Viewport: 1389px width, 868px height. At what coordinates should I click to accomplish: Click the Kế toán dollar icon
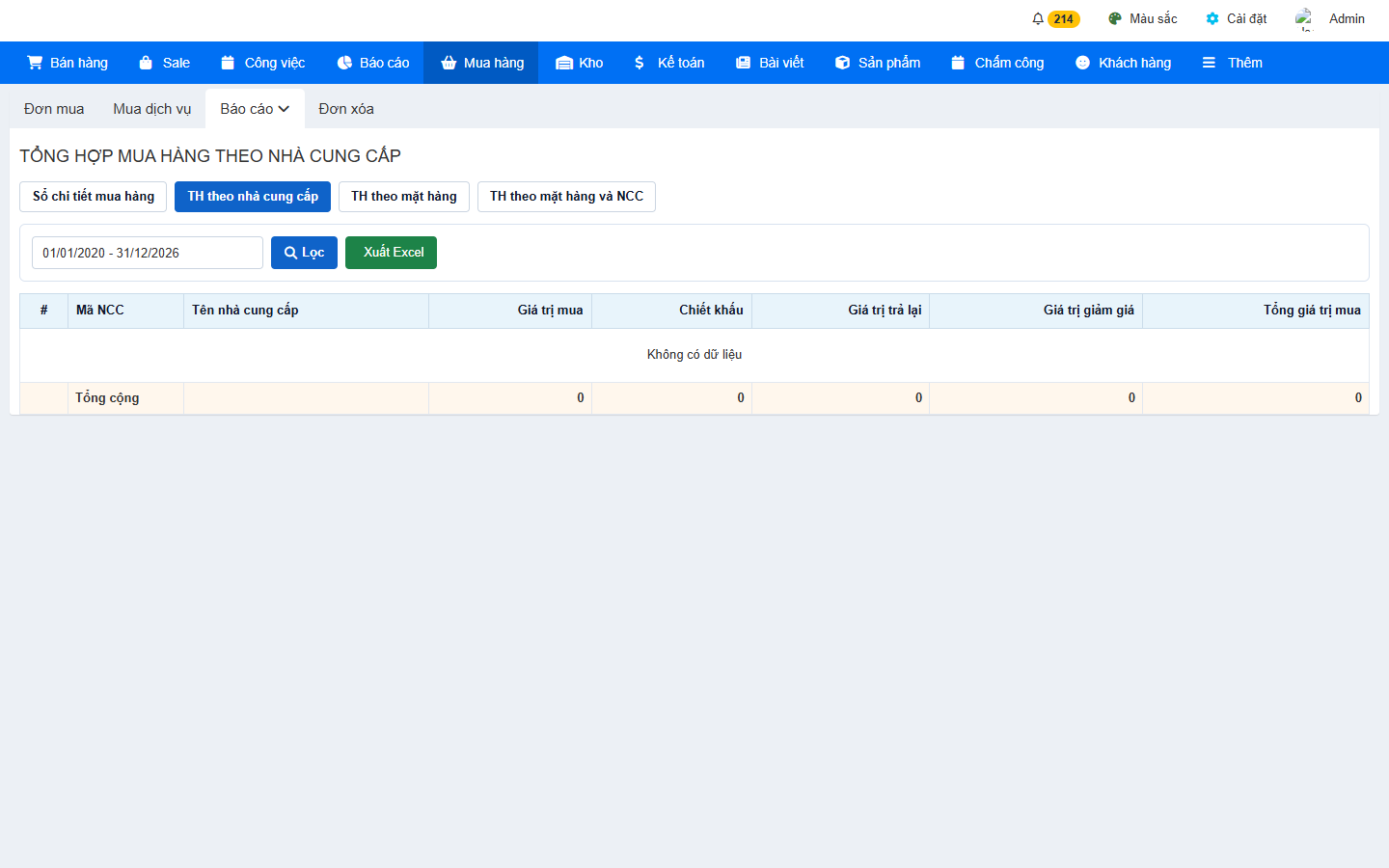[x=640, y=63]
